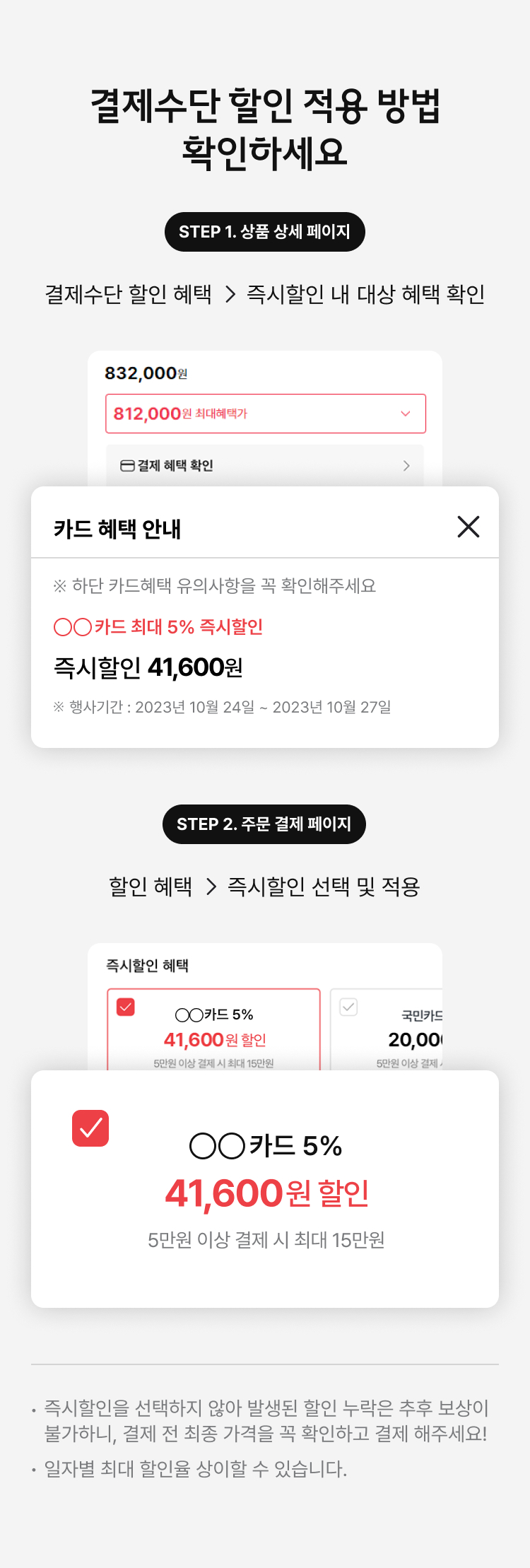Open the chevron on 결제 혜택 확인 row
Image resolution: width=530 pixels, height=1568 pixels.
(x=406, y=465)
